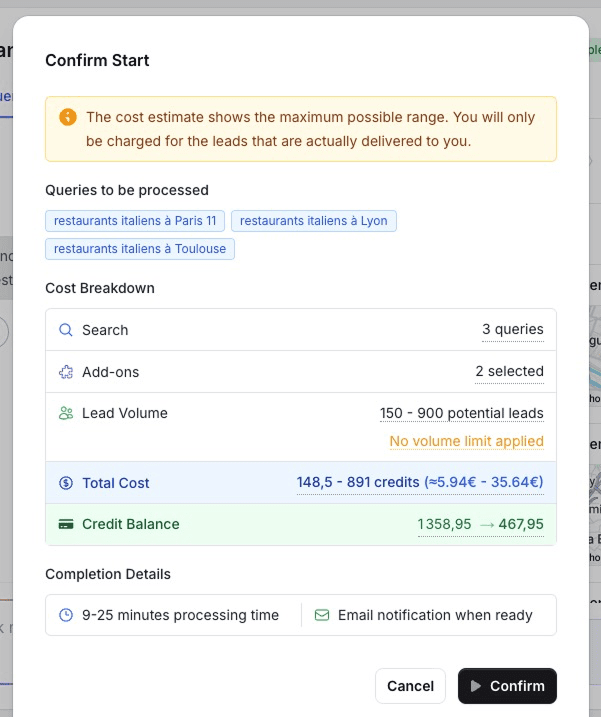Click the '2 selected' add-ons value

[x=509, y=372]
